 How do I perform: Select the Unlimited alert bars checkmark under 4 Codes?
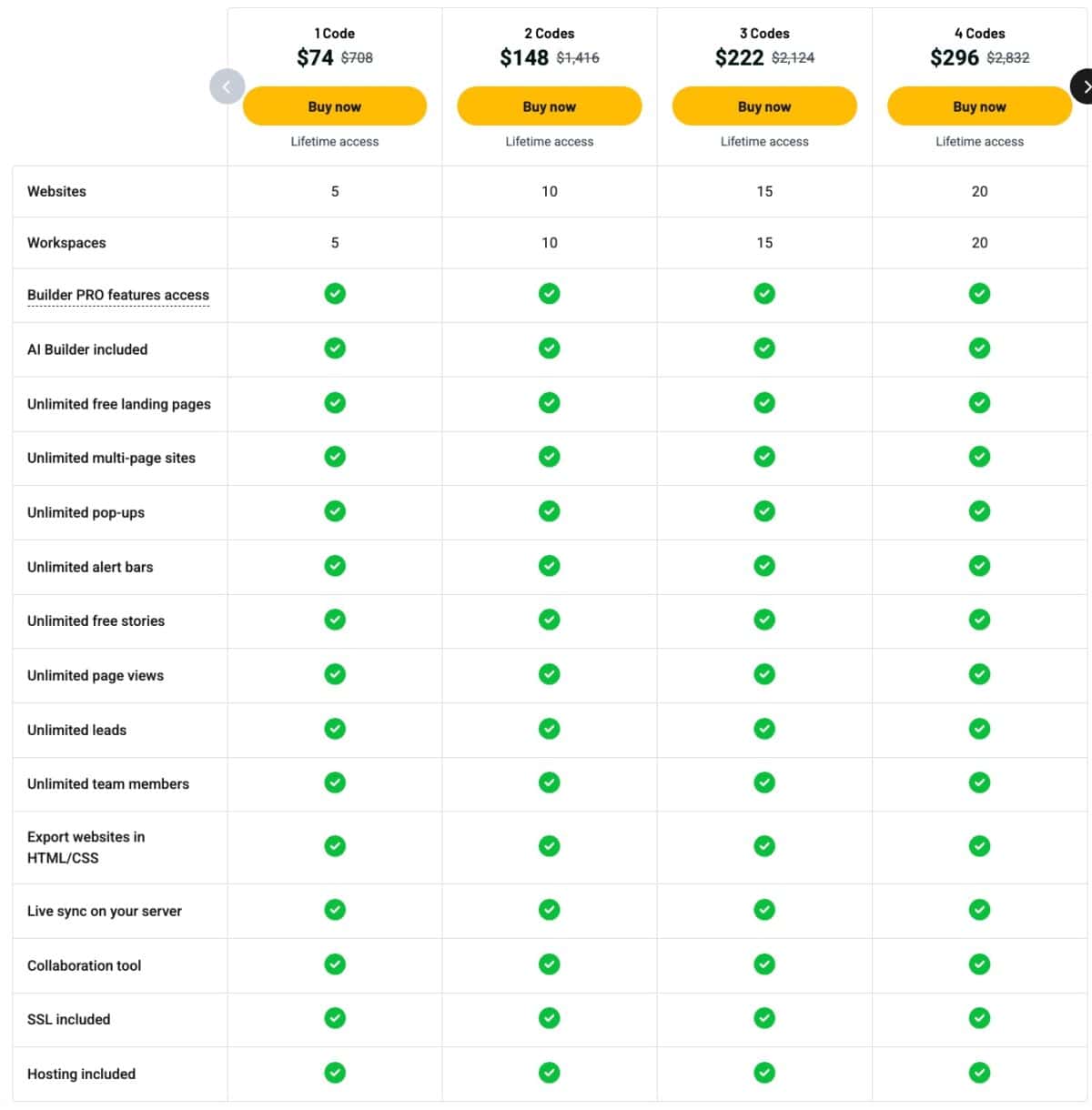(x=979, y=565)
